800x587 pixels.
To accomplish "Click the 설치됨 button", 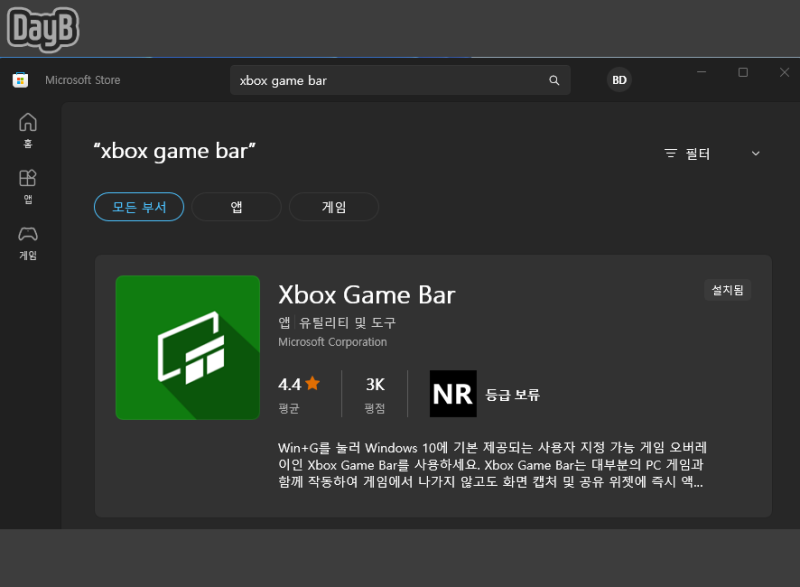I will (727, 288).
